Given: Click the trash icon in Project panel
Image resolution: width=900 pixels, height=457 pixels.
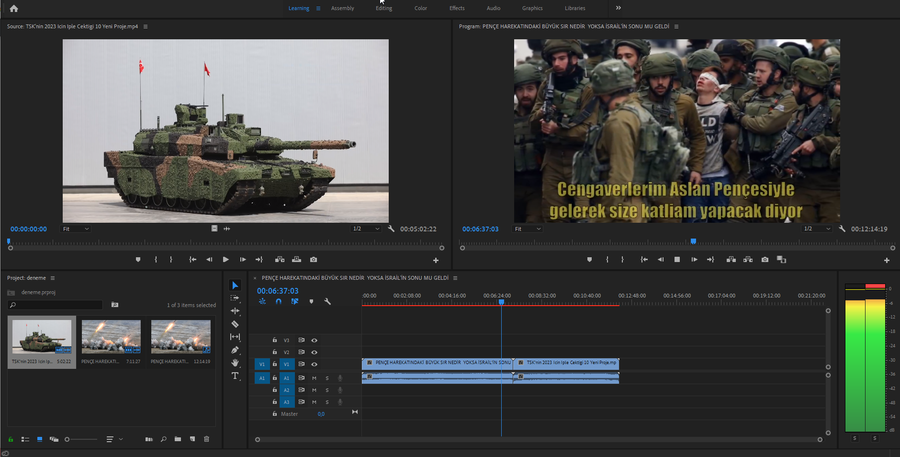Looking at the screenshot, I should coord(207,439).
